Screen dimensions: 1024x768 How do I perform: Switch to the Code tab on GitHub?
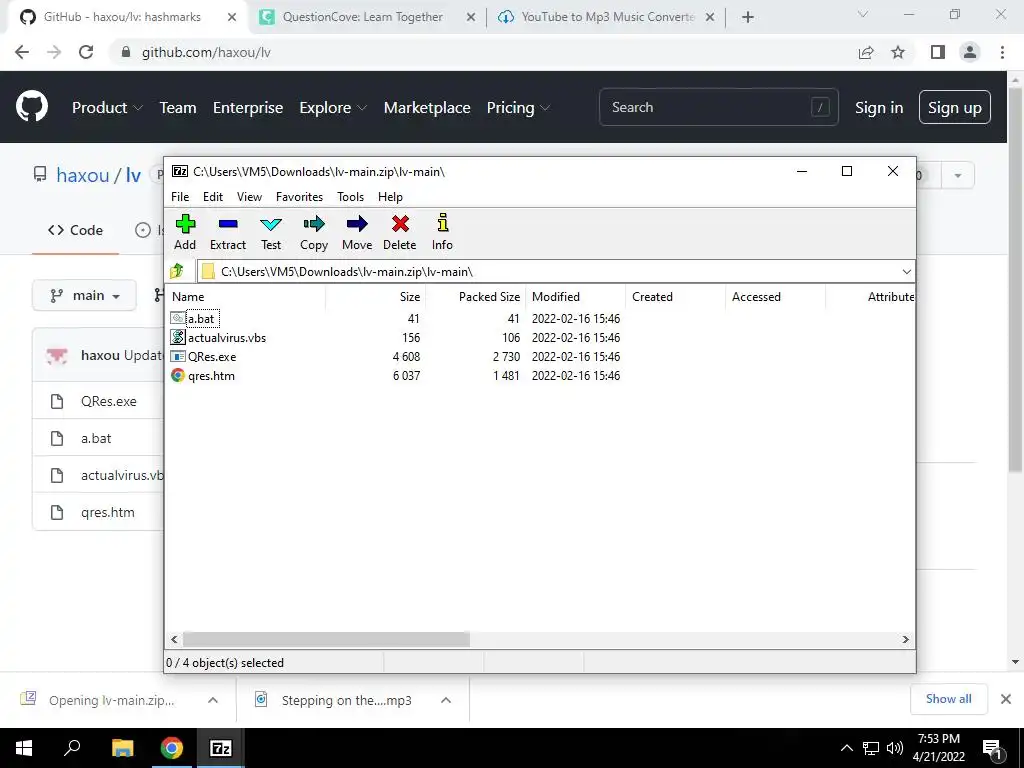pos(75,230)
